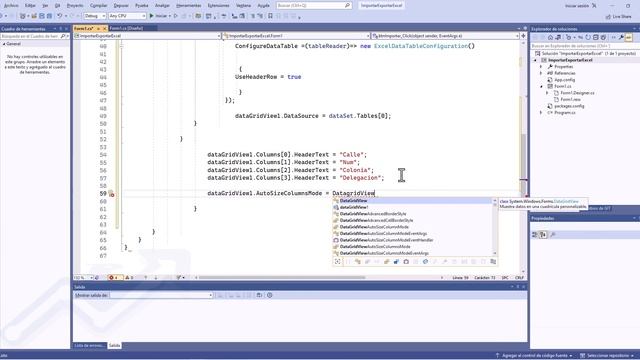Select the Solución 'ImportarExportarExcel' node
This screenshot has height=360, width=640.
585,53
